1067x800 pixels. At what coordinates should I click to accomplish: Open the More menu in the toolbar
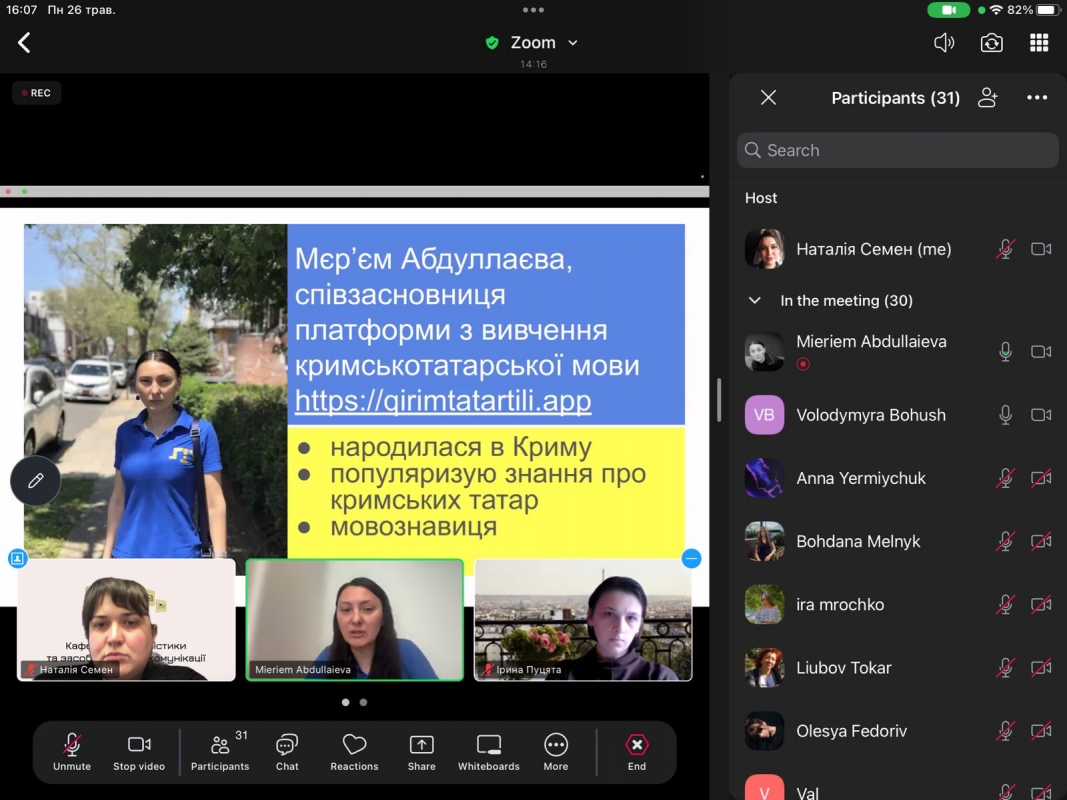tap(556, 752)
